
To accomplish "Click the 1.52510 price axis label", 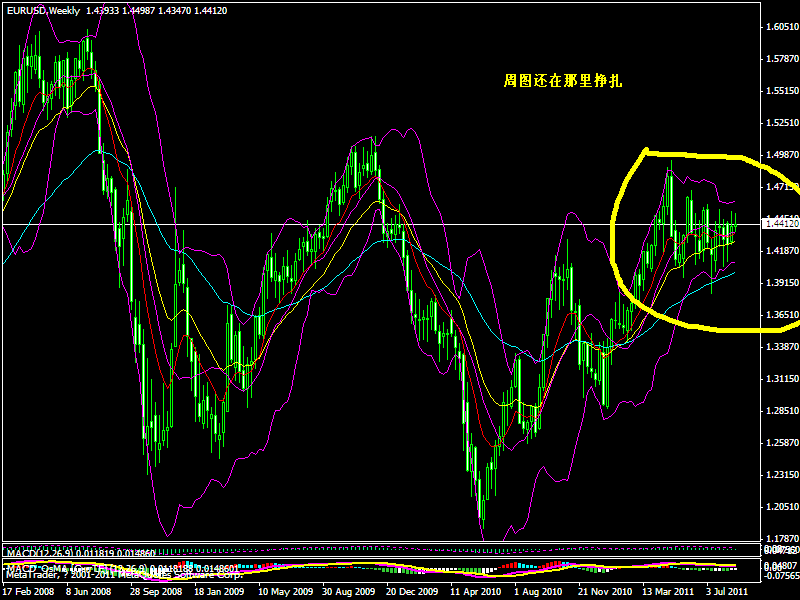I will [782, 122].
